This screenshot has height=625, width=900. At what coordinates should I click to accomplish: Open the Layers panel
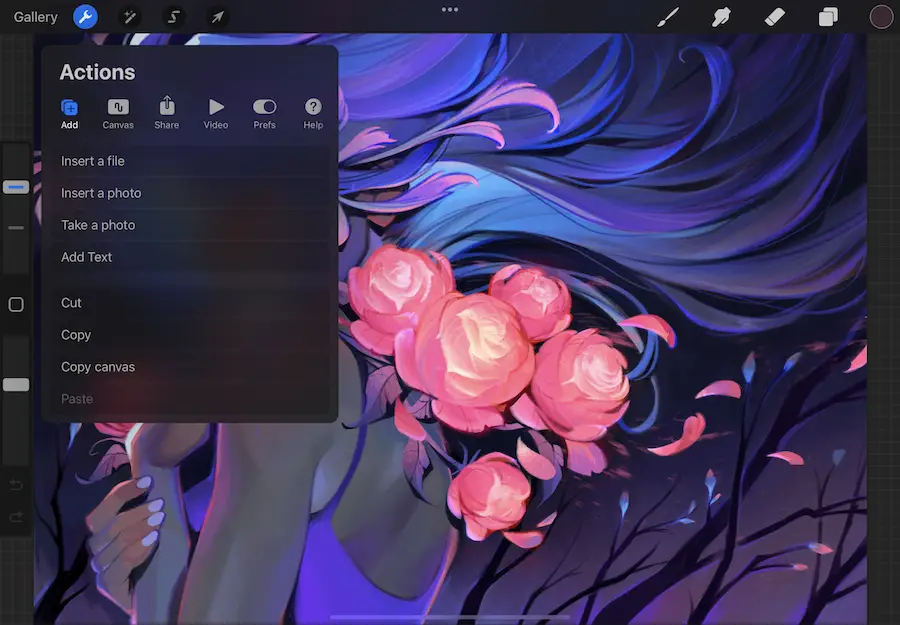coord(828,17)
